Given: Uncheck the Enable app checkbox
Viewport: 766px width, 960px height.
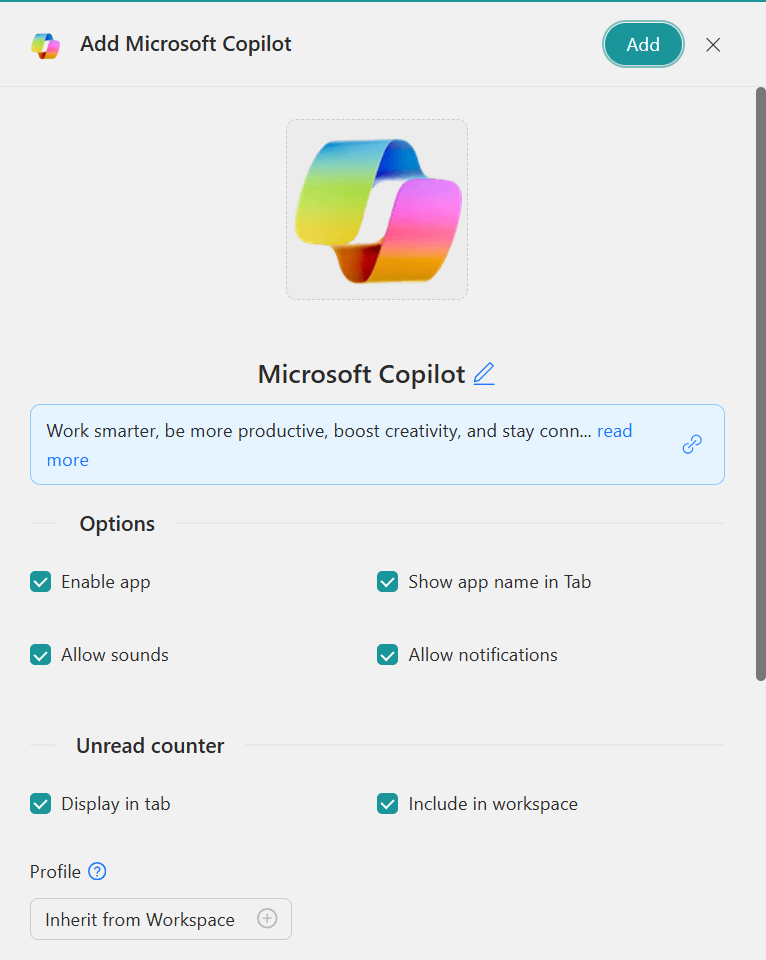Looking at the screenshot, I should (40, 582).
